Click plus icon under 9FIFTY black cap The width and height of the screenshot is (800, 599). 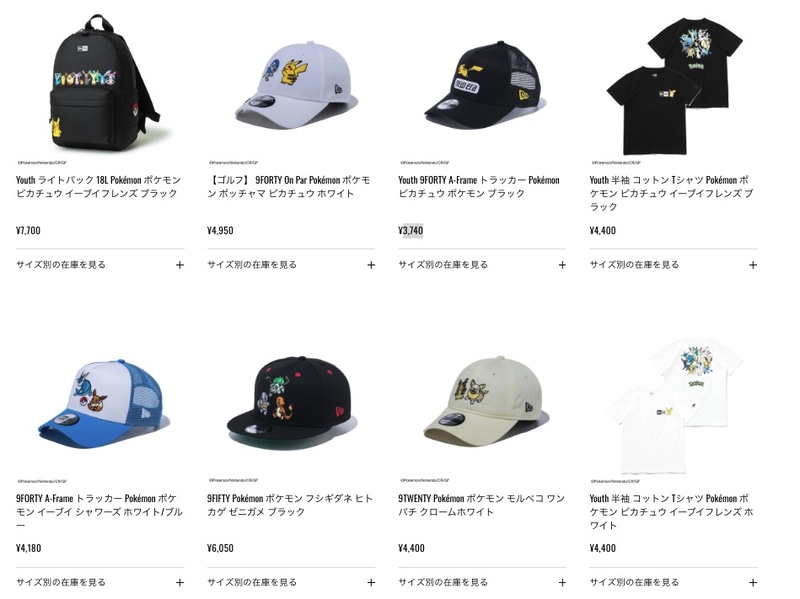(x=371, y=583)
